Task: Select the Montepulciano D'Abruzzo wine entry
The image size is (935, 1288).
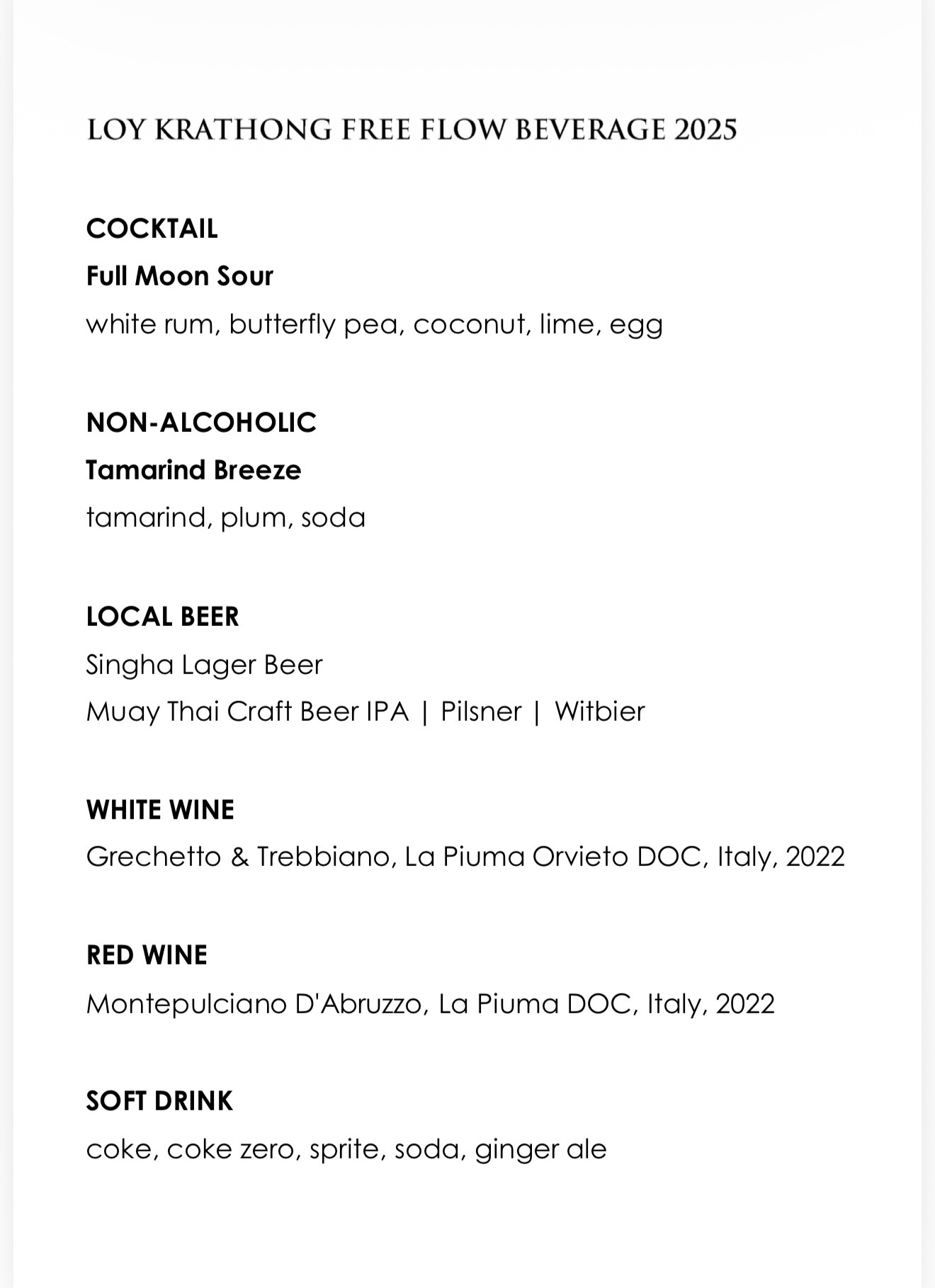Action: (430, 1004)
